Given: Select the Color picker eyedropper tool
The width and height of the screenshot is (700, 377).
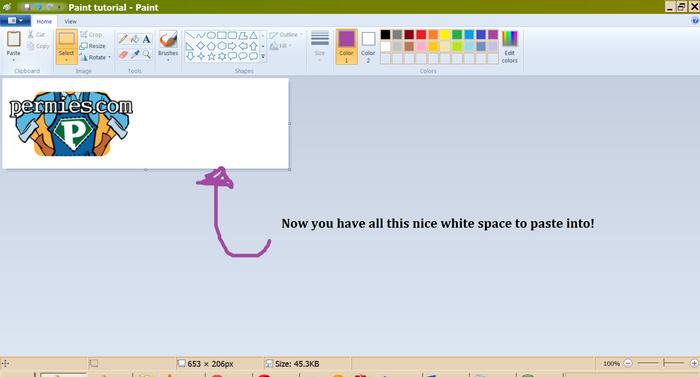Looking at the screenshot, I should click(135, 54).
